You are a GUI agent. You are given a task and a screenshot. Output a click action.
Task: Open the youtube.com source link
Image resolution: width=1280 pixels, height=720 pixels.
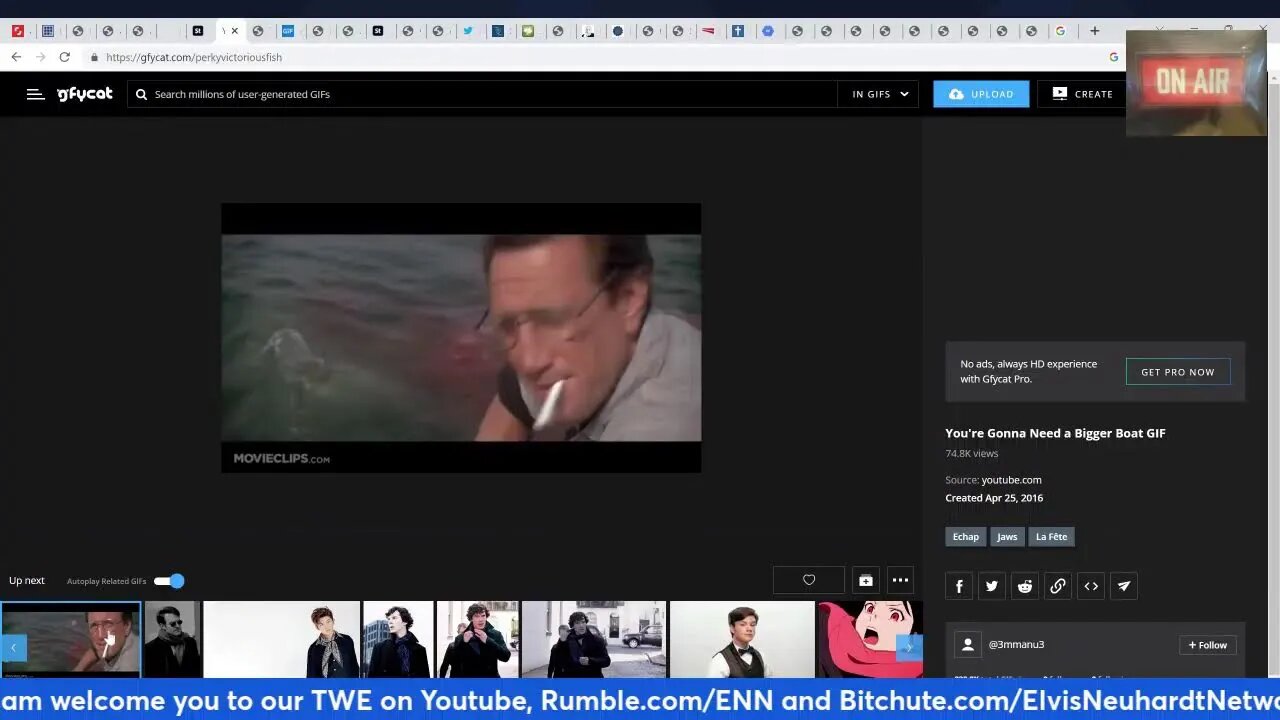point(1011,480)
